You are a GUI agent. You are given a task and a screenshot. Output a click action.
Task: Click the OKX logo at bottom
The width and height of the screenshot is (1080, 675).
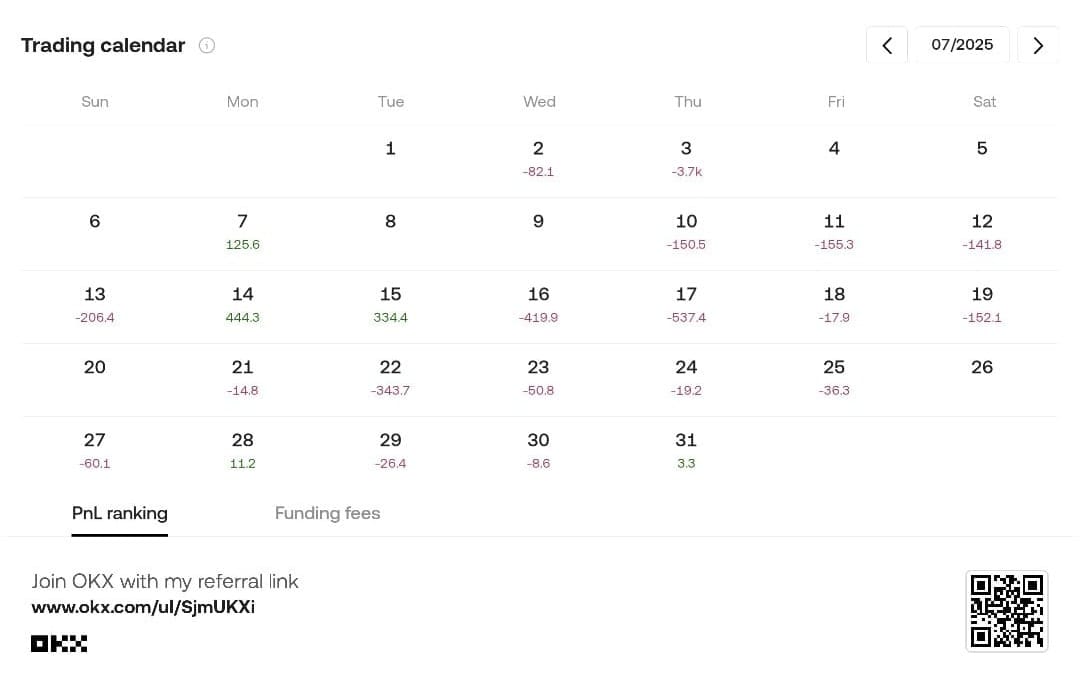pyautogui.click(x=59, y=643)
